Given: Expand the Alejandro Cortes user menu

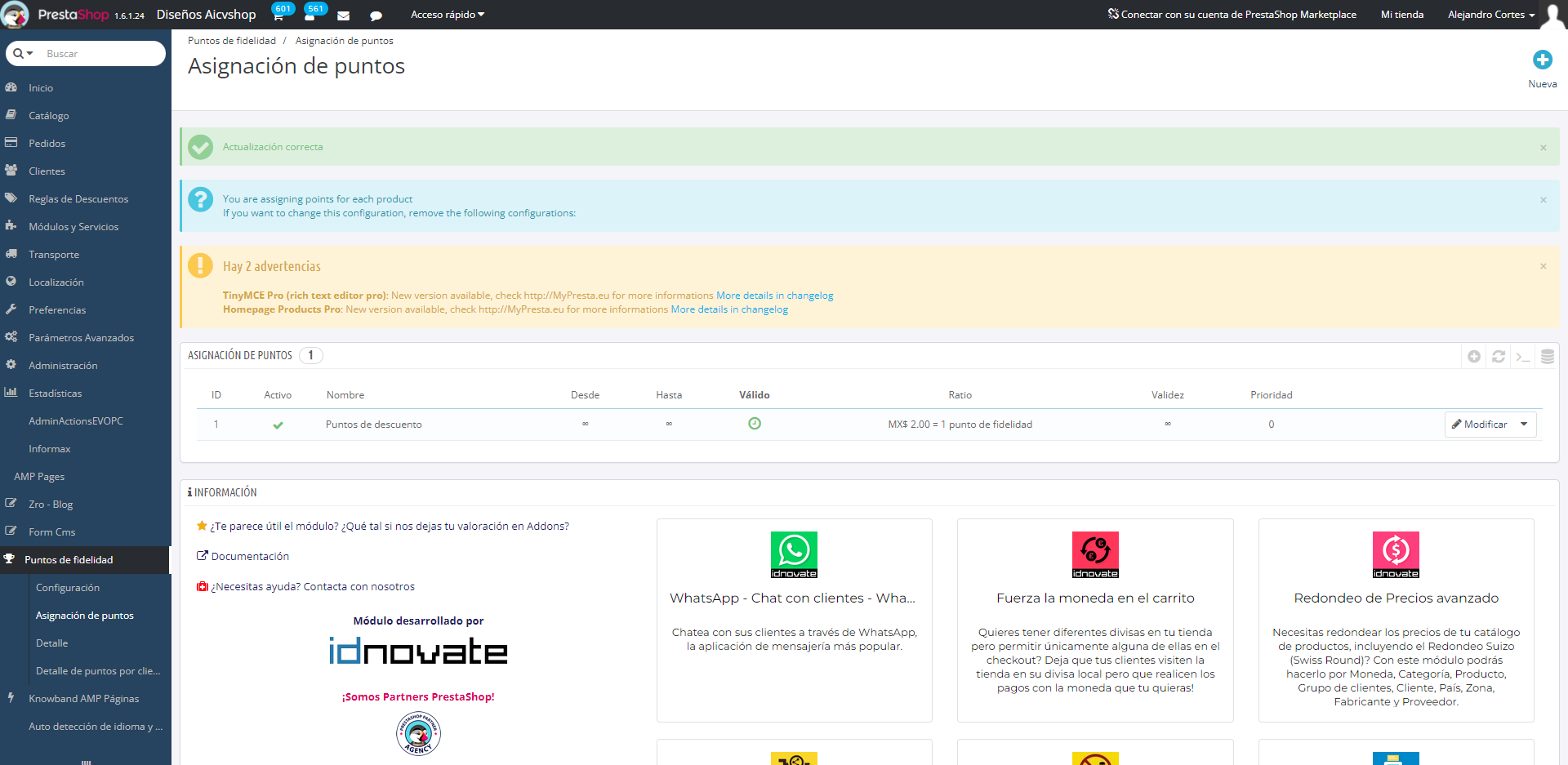Looking at the screenshot, I should (x=1490, y=15).
